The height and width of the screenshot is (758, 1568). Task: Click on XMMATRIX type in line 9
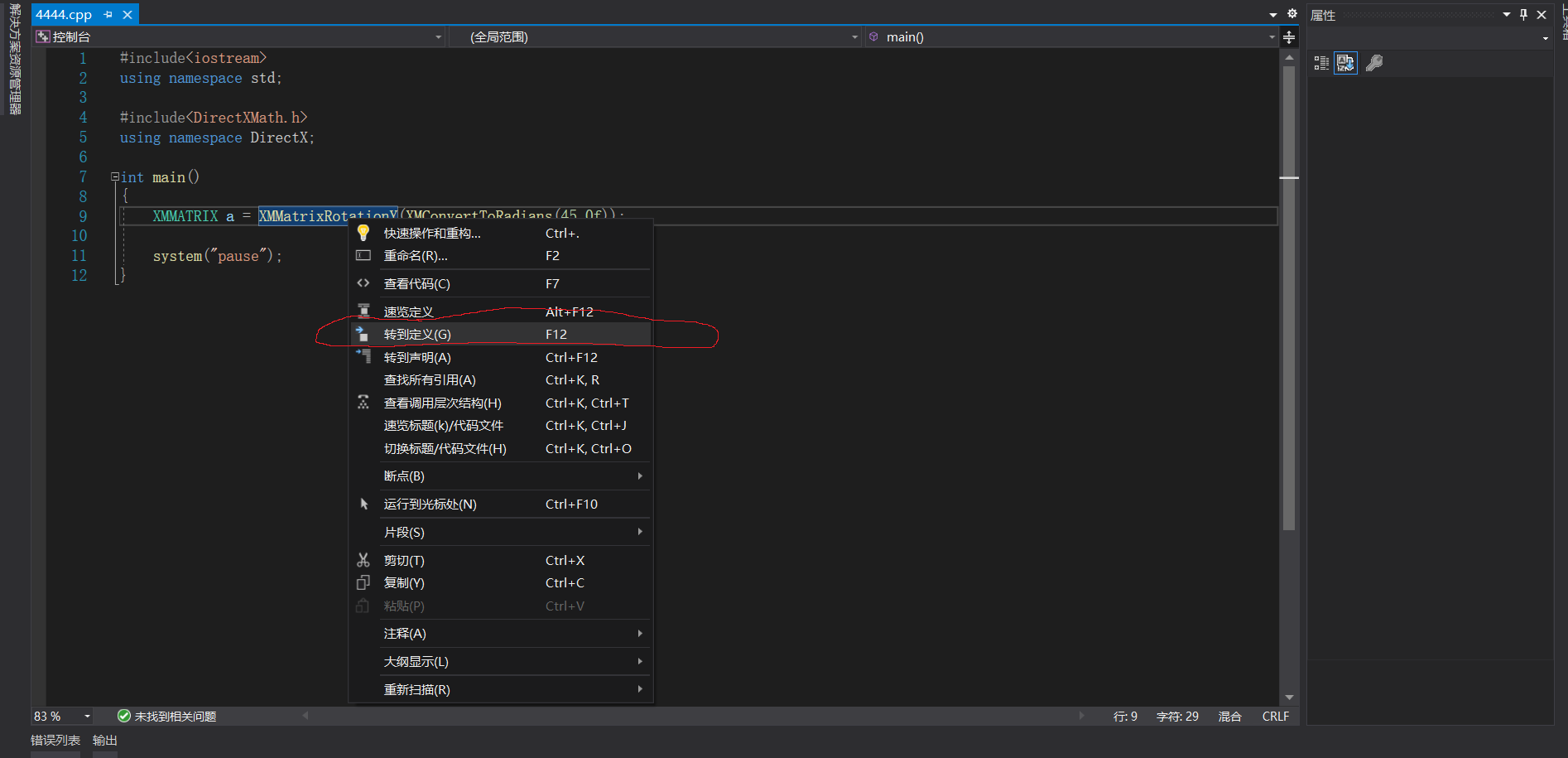pos(185,216)
